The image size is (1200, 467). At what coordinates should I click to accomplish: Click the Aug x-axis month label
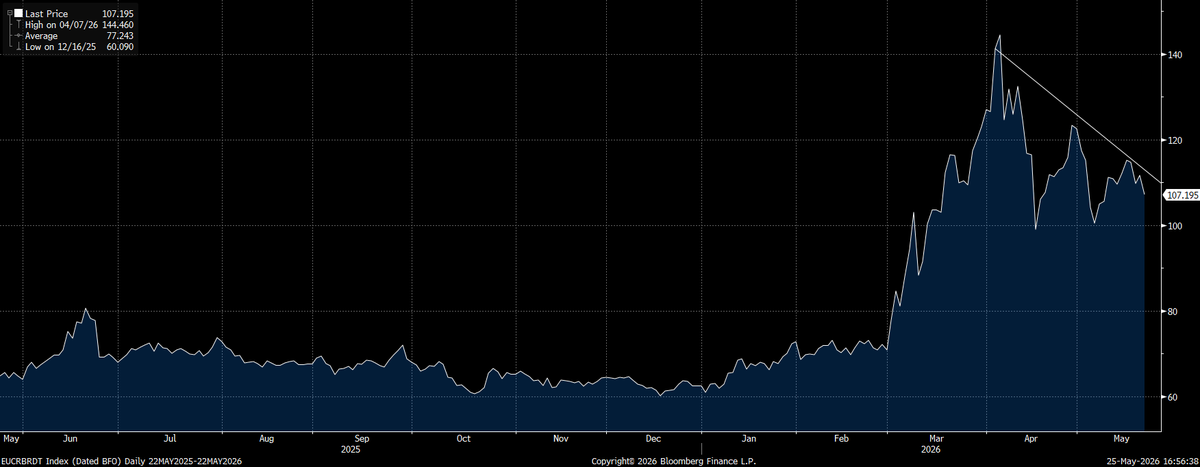266,438
